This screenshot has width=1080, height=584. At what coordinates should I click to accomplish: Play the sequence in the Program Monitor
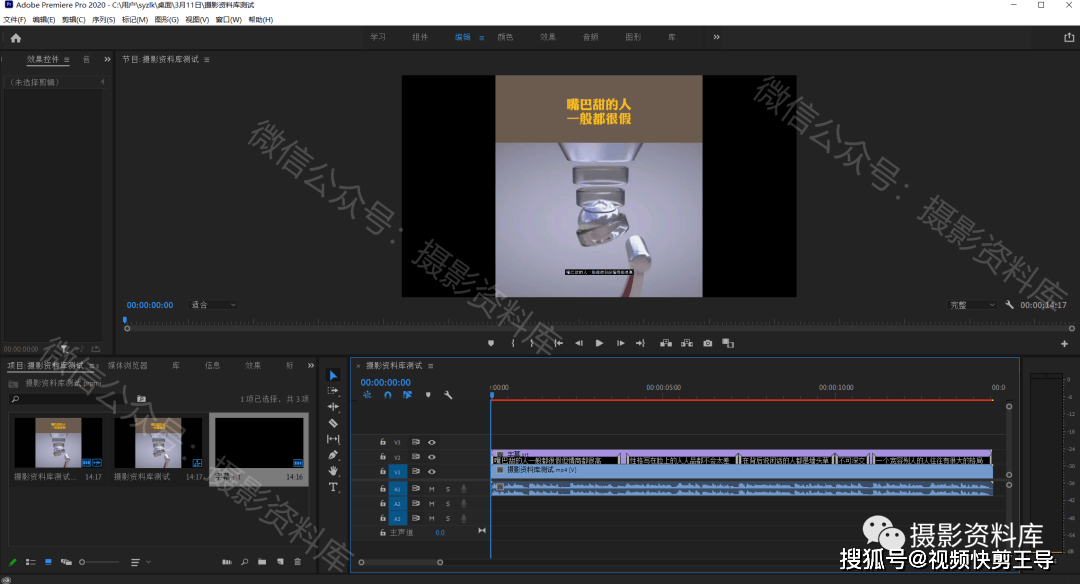coord(599,343)
